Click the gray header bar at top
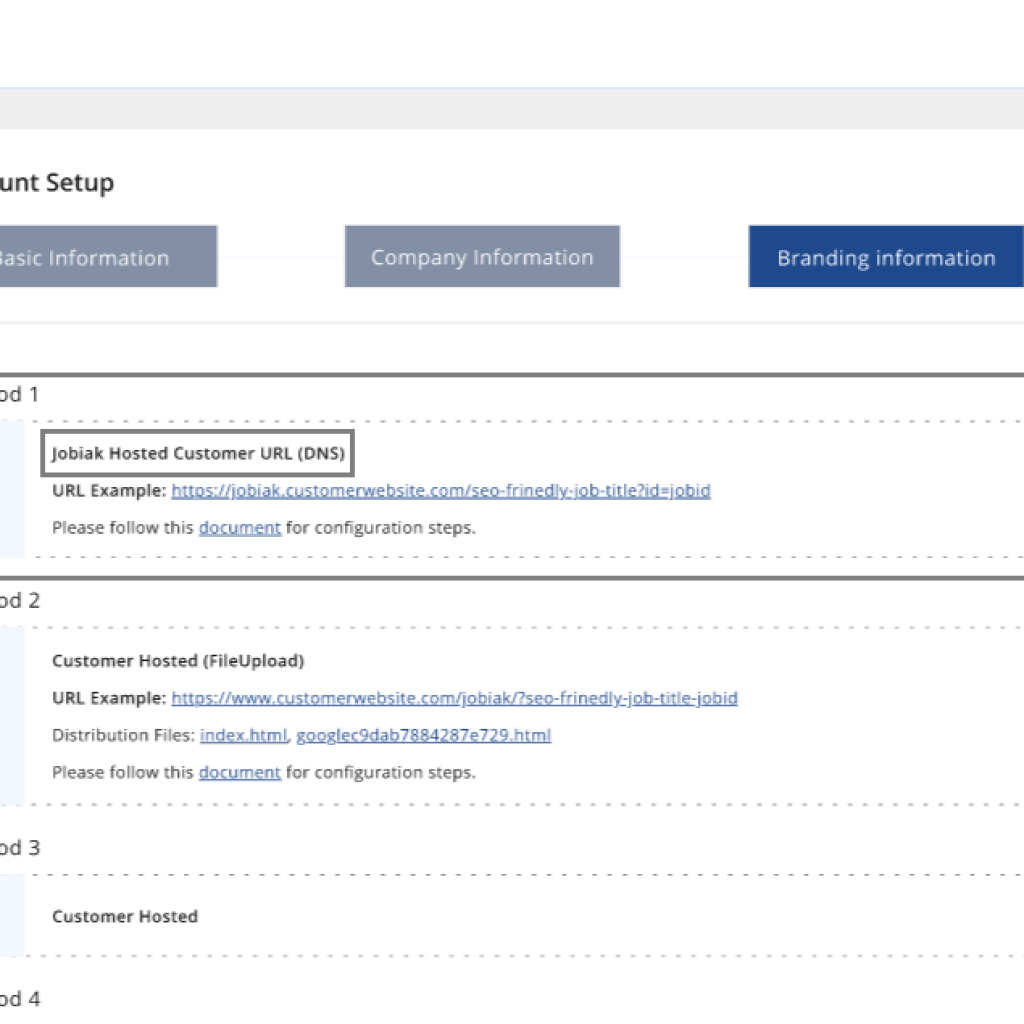 click(x=512, y=108)
